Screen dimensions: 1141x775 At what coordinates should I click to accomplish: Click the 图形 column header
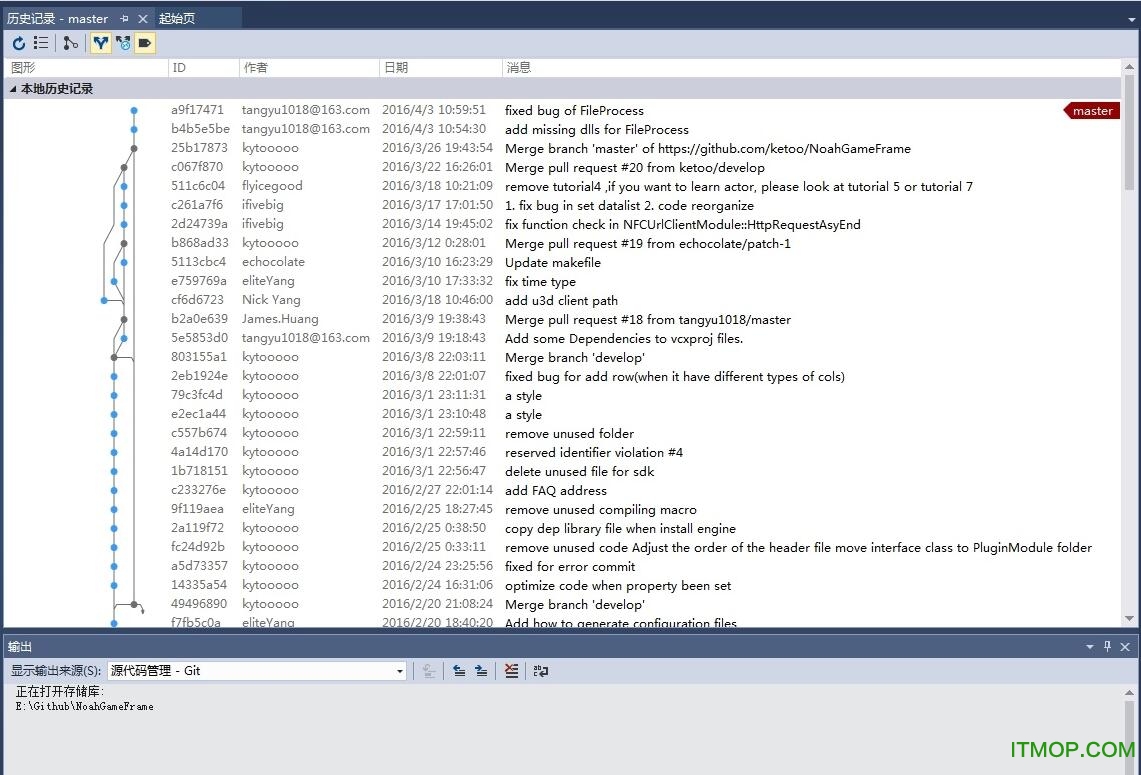[x=86, y=68]
